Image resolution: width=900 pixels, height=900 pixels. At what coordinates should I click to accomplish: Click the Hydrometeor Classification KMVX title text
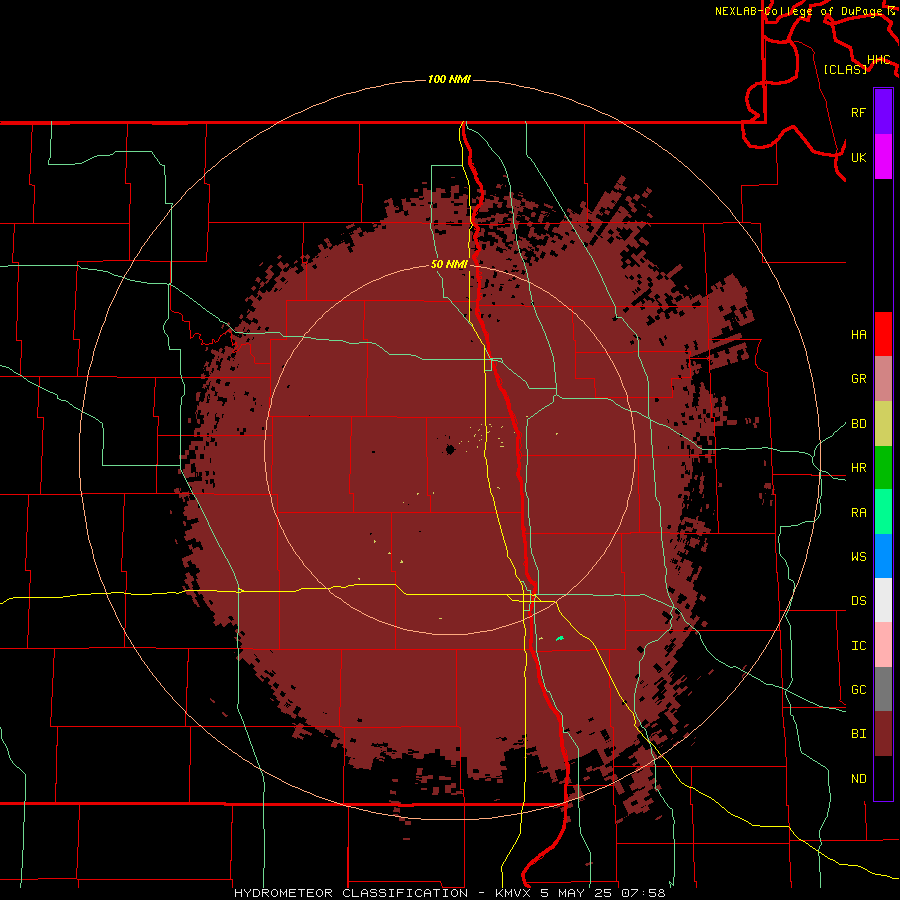point(449,893)
